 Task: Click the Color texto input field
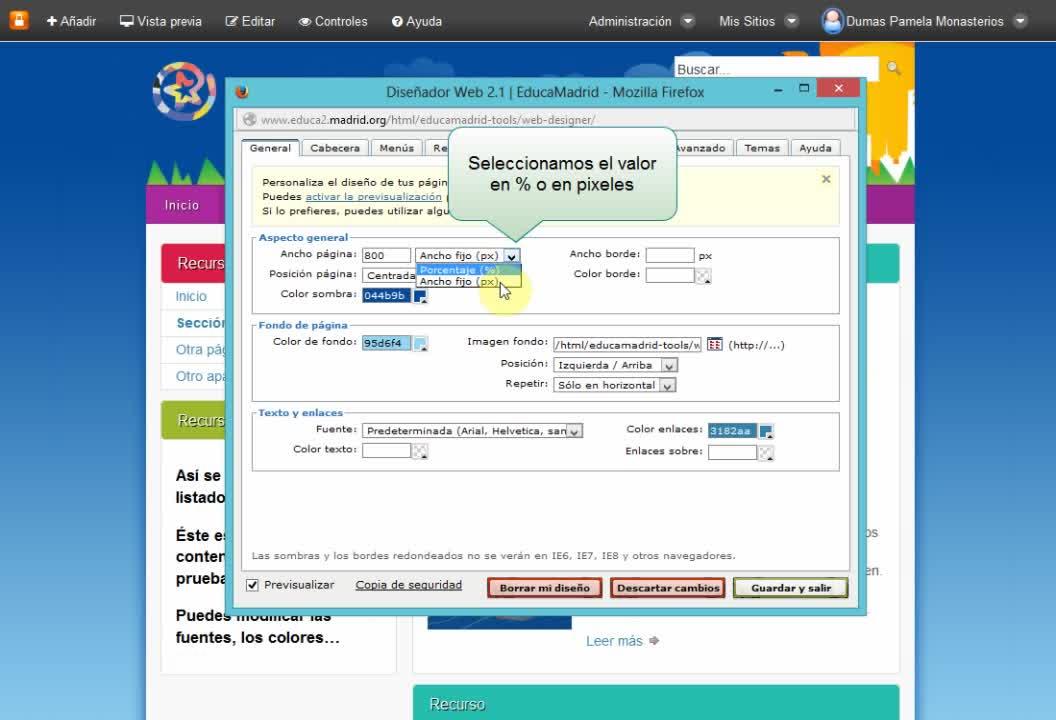pyautogui.click(x=386, y=451)
